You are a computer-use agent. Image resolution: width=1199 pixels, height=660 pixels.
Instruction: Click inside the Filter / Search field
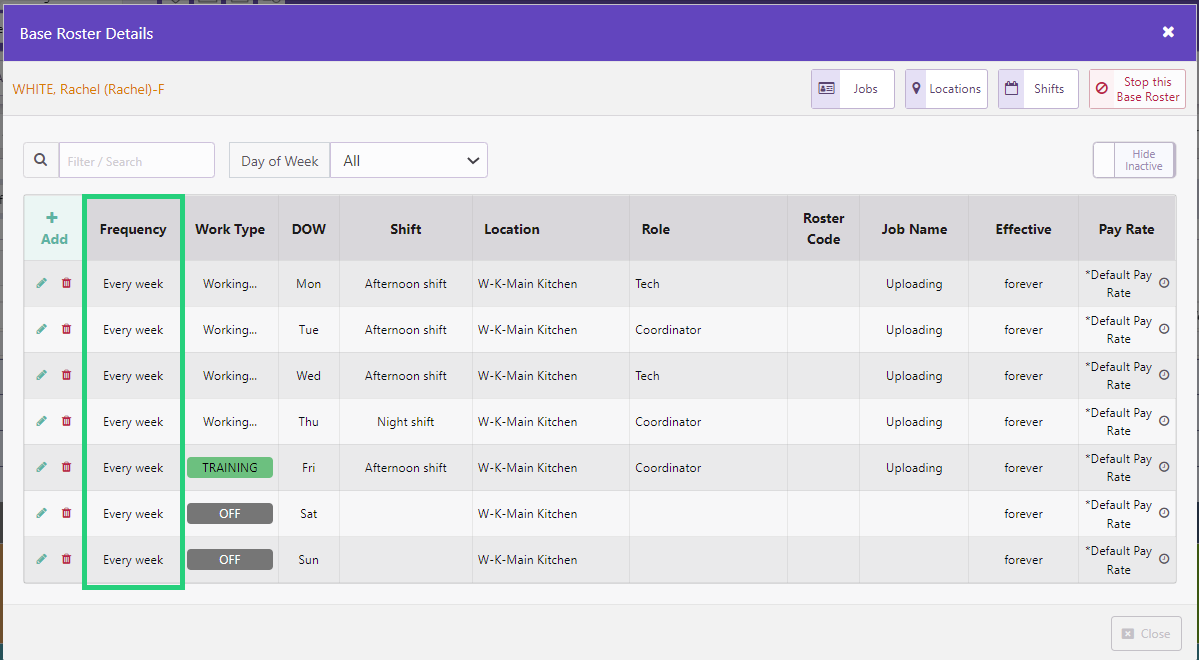137,159
